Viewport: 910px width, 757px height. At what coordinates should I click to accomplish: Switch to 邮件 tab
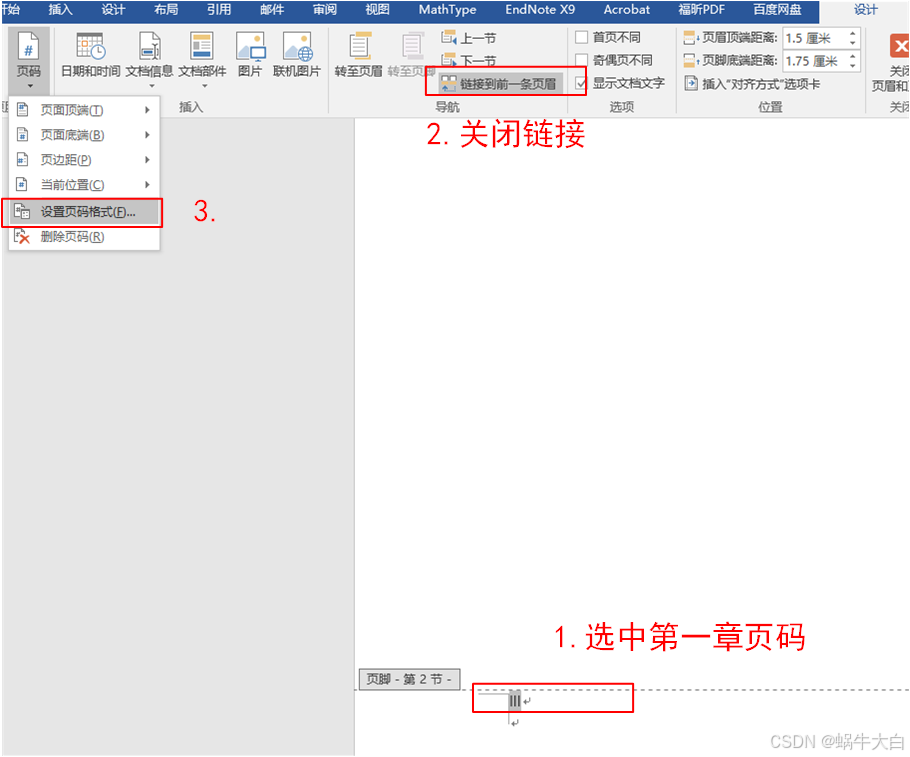[x=272, y=9]
